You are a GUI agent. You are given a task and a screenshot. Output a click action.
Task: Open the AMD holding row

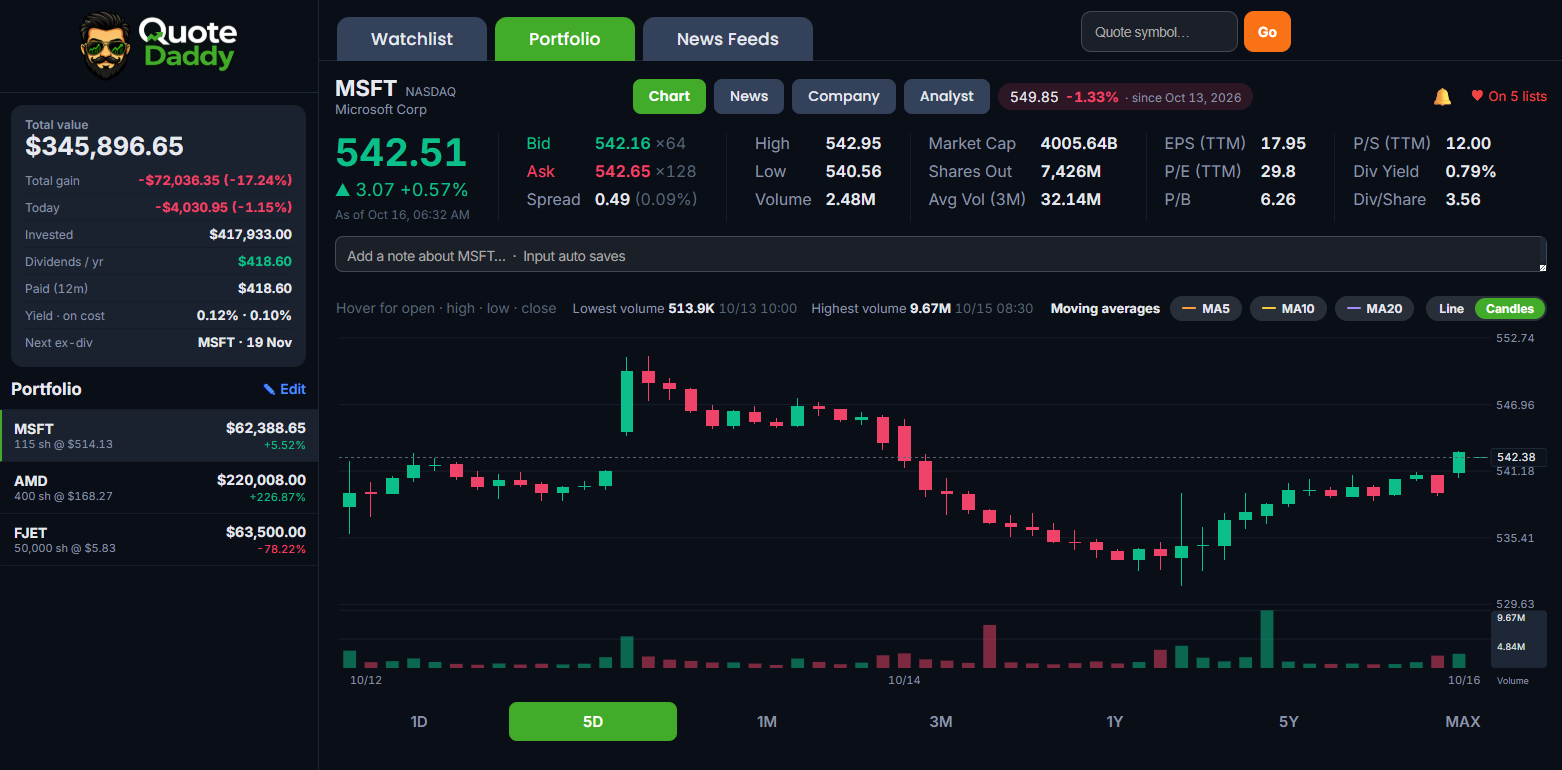click(x=160, y=488)
